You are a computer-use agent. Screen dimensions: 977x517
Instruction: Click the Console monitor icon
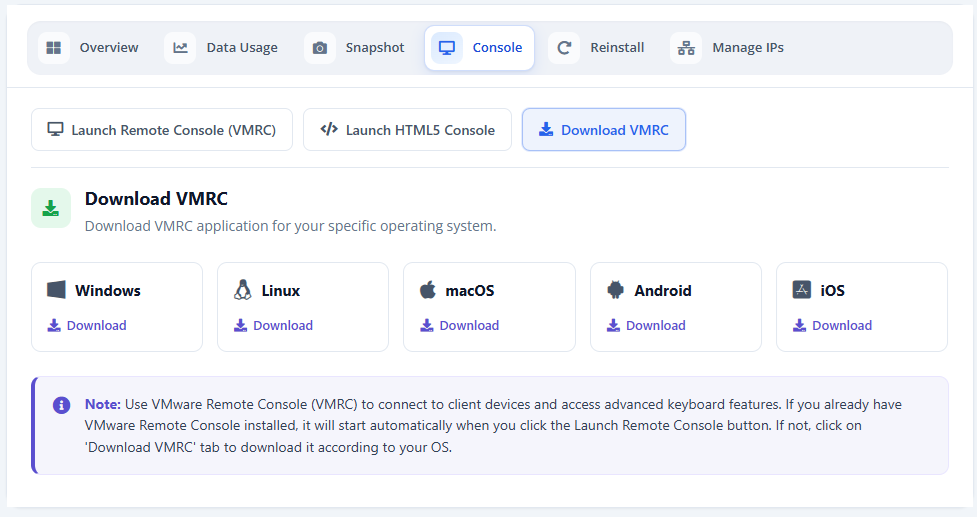click(447, 48)
